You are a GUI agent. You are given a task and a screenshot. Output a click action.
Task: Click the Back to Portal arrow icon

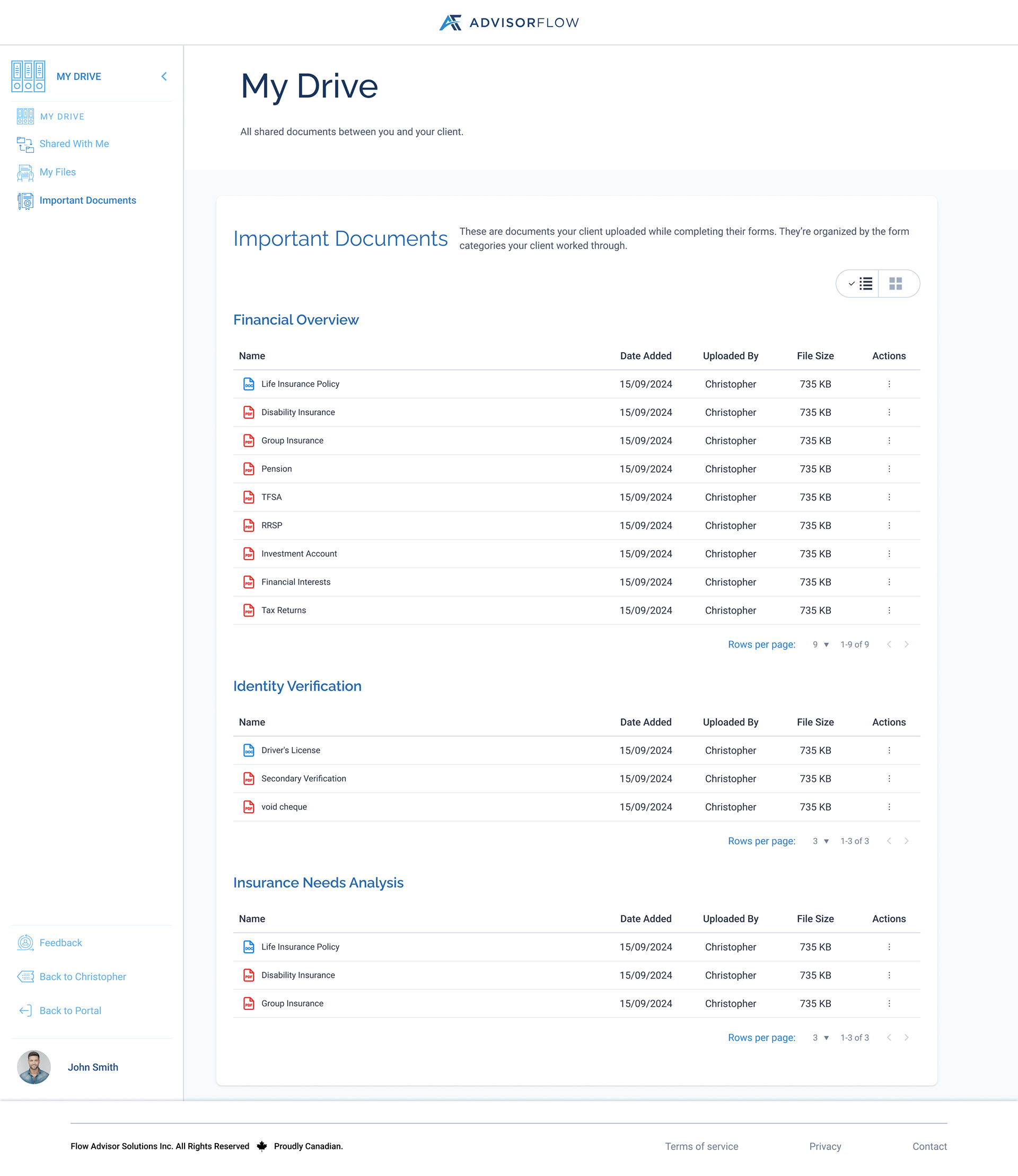[25, 1011]
